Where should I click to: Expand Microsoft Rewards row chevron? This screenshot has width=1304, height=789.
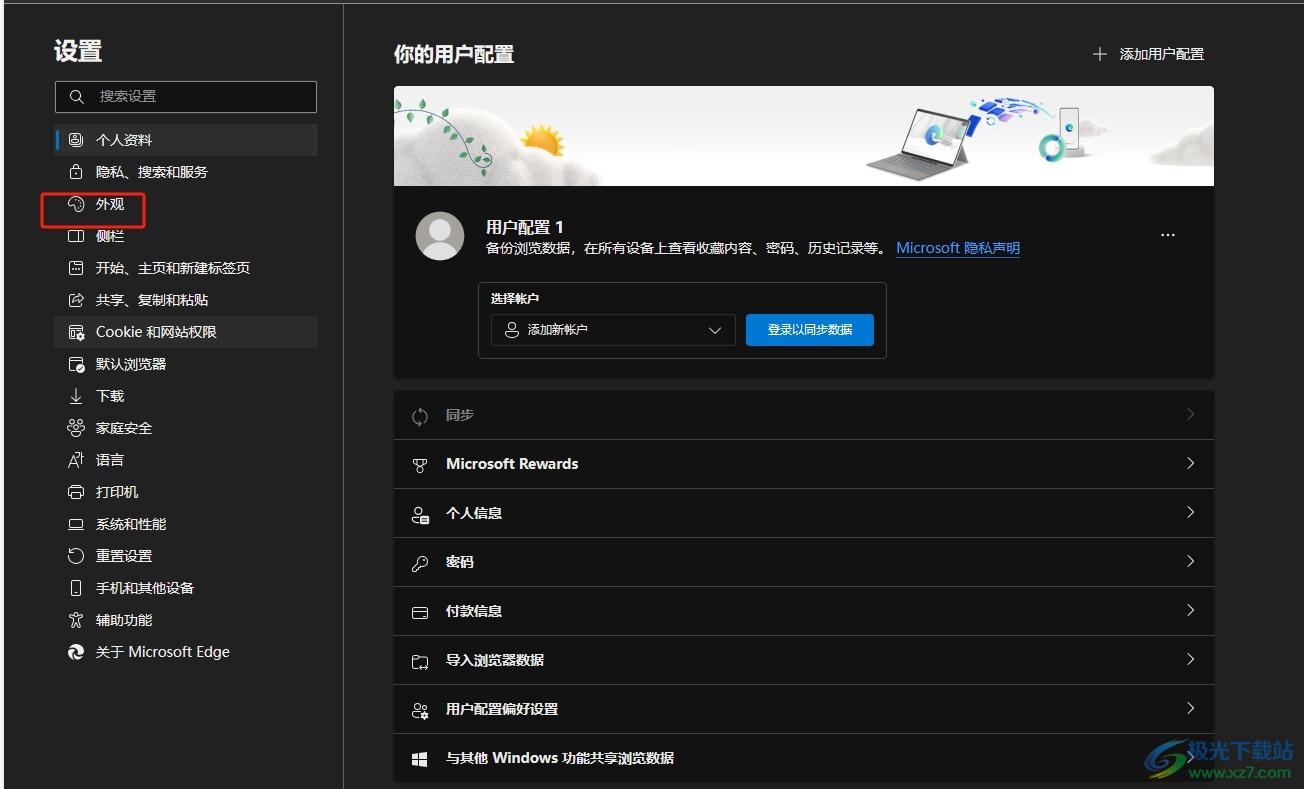tap(1190, 463)
